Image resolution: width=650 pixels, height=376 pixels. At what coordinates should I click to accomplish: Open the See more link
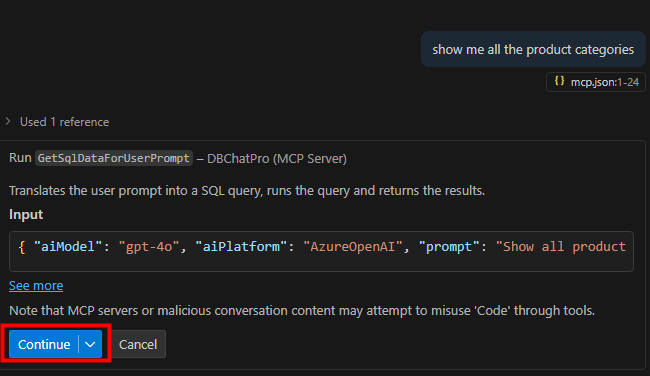pos(36,286)
